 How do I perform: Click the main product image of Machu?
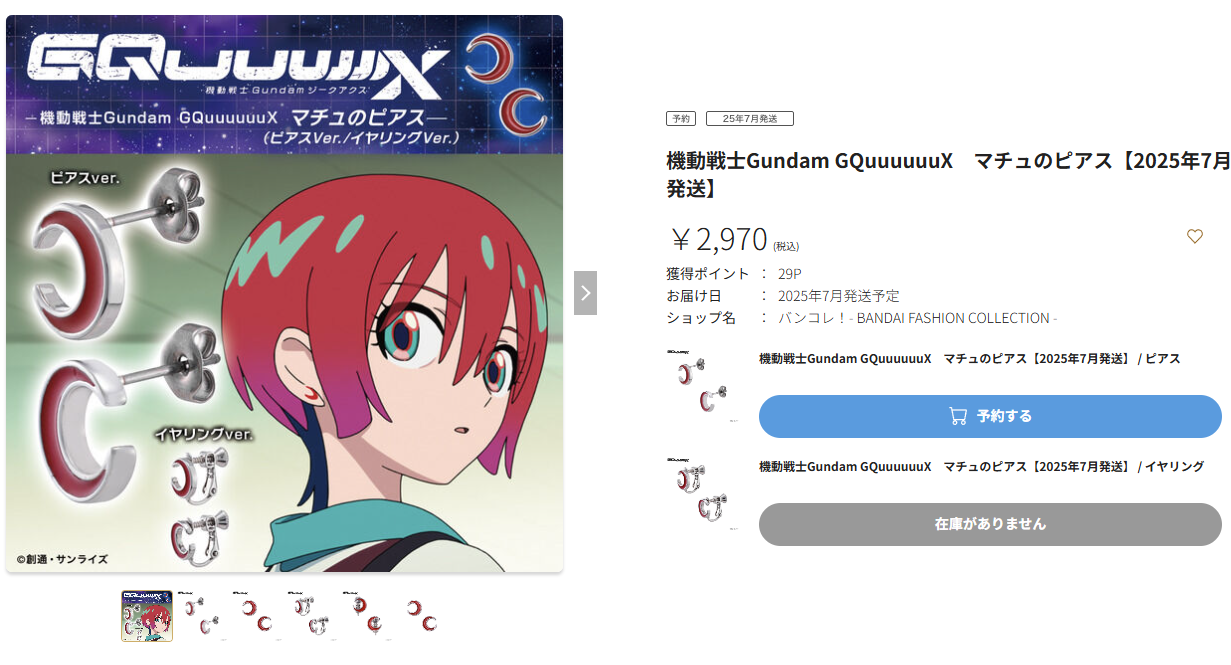284,294
